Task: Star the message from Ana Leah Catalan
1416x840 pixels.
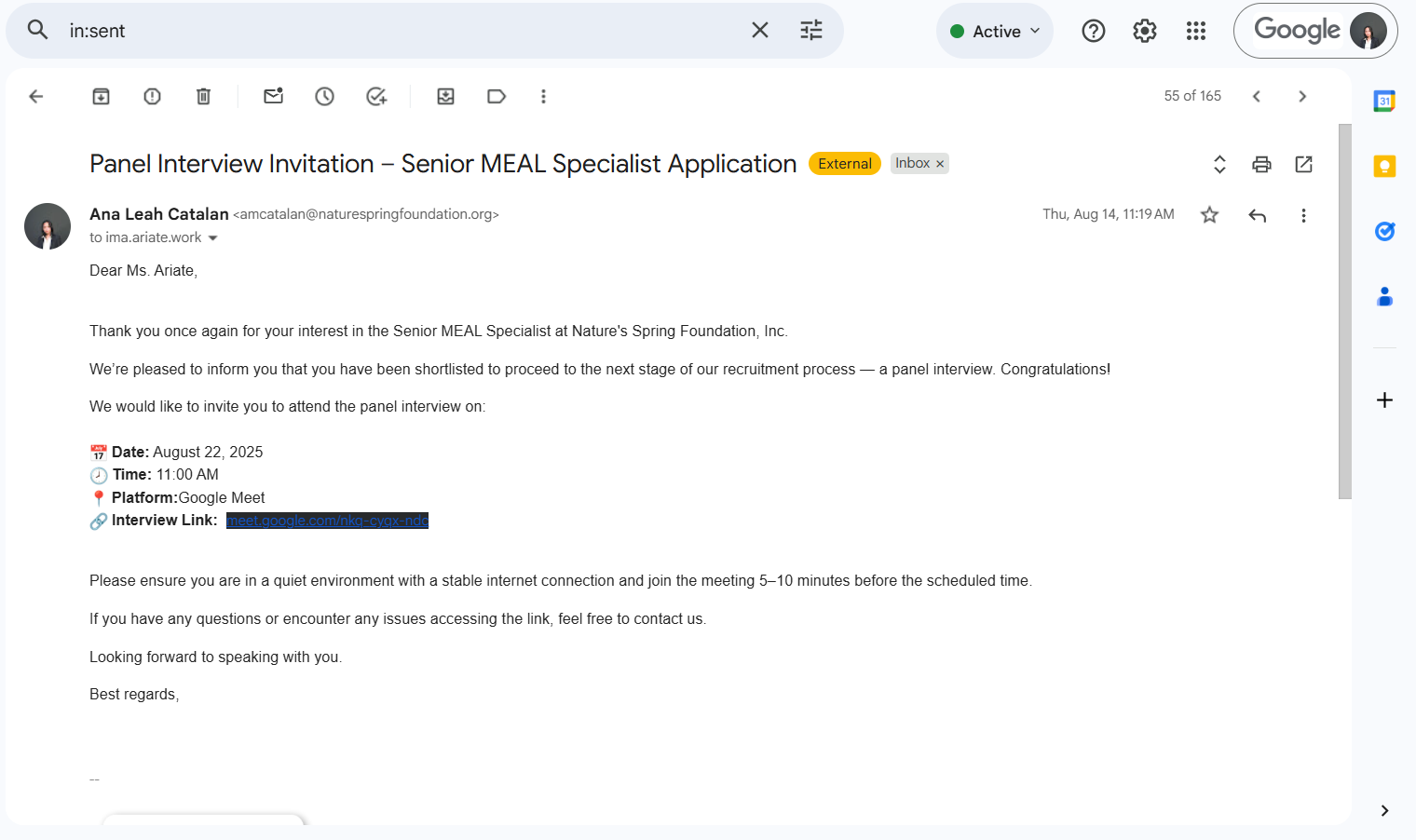Action: 1209,215
